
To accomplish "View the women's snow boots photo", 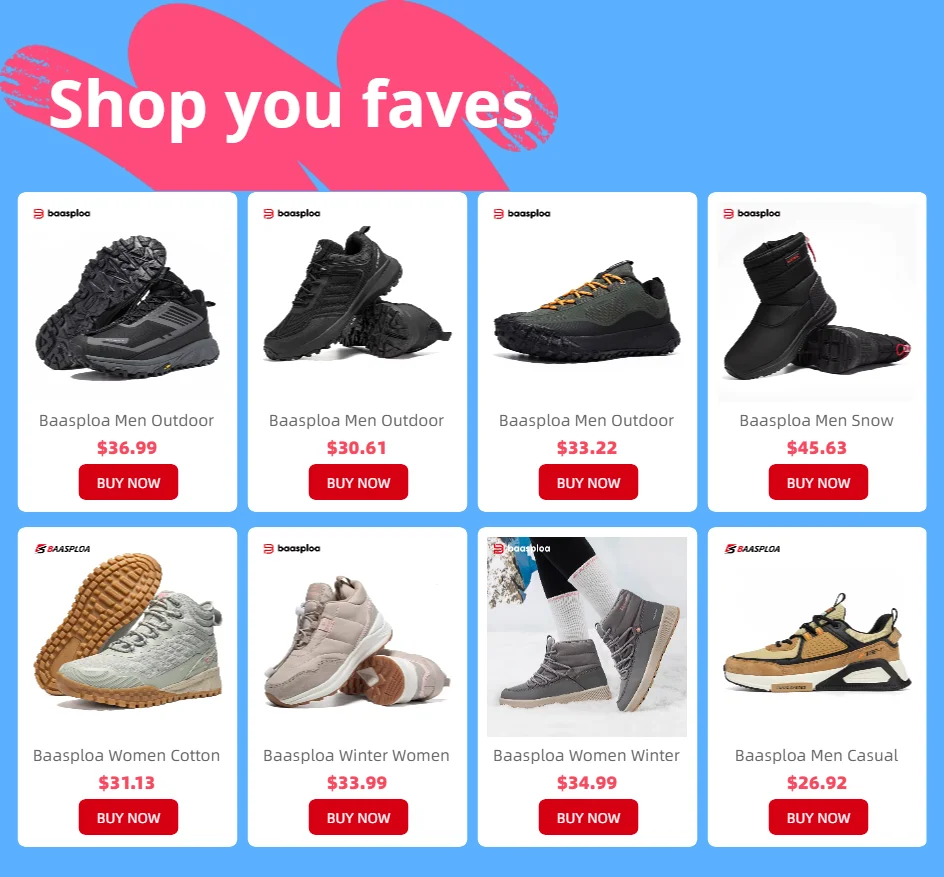I will click(x=587, y=637).
